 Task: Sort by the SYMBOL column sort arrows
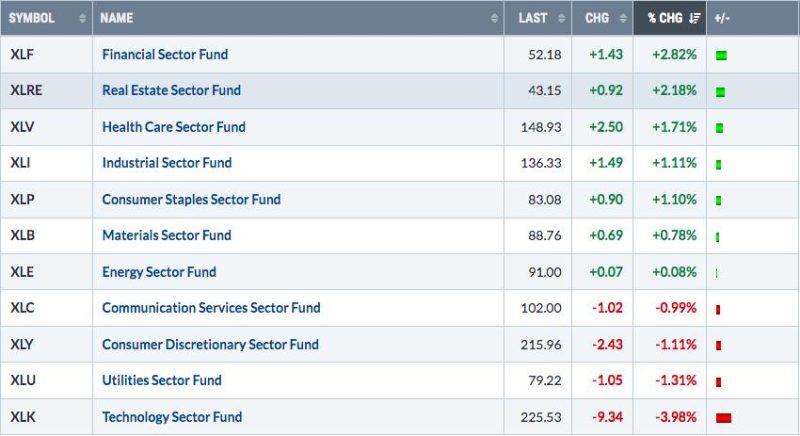pos(82,18)
